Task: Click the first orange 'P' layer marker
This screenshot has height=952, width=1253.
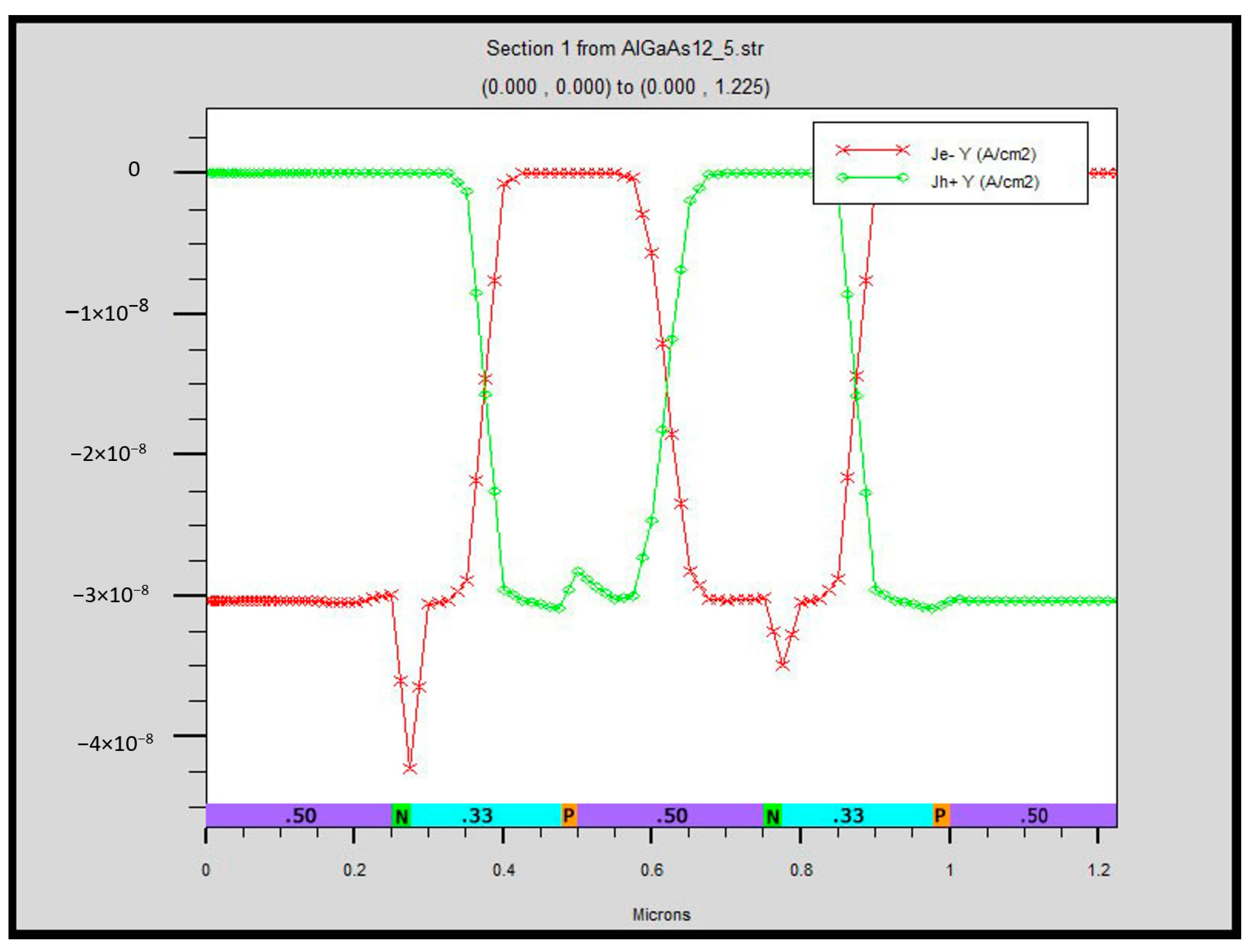Action: pos(569,816)
